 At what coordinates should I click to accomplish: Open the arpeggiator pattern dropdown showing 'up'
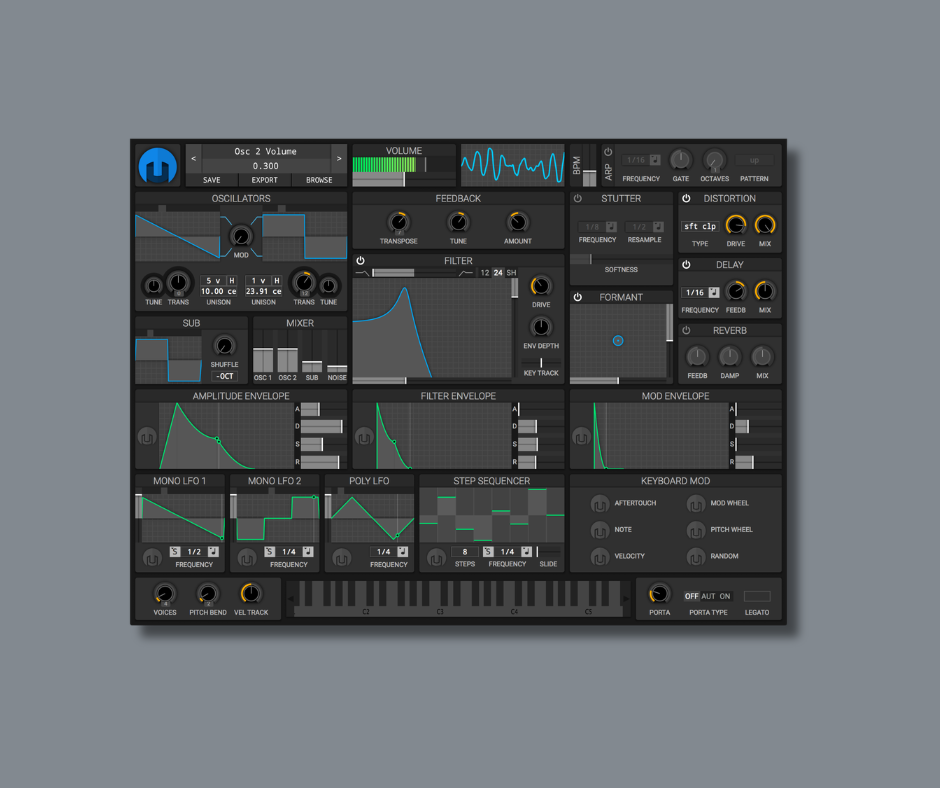pyautogui.click(x=756, y=161)
